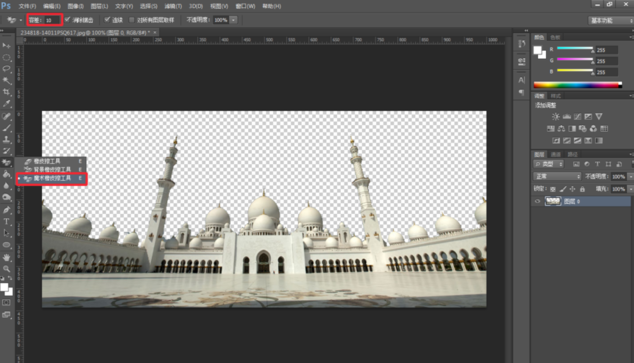Image resolution: width=634 pixels, height=363 pixels.
Task: Toggle lock all
Action: [x=582, y=189]
